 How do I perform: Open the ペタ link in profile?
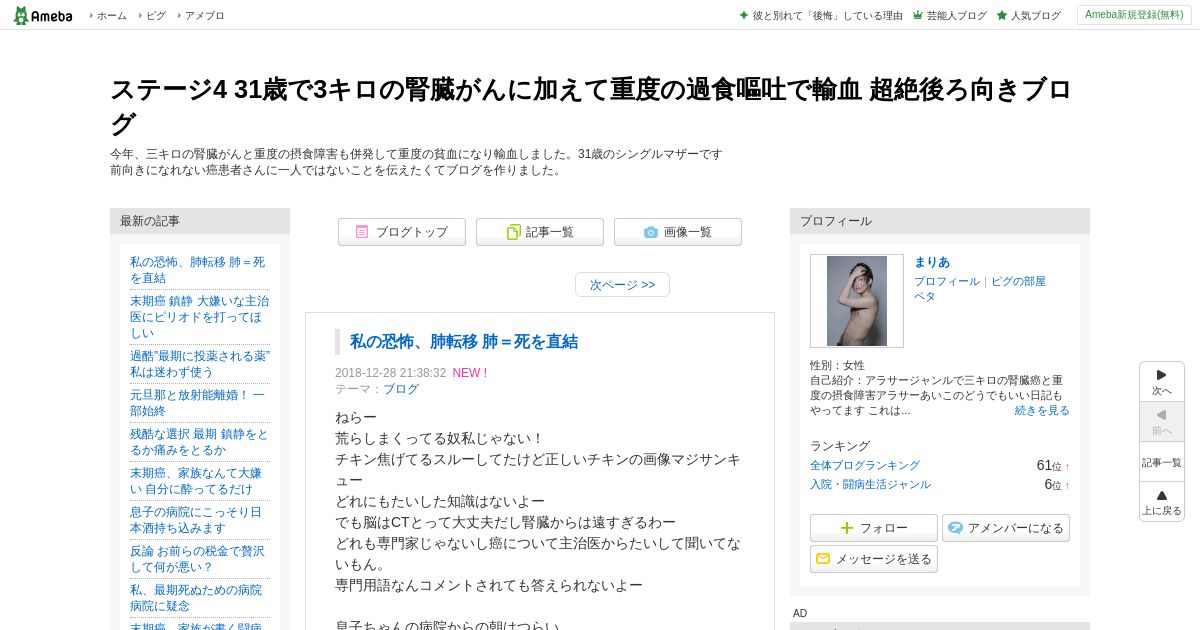click(x=925, y=297)
